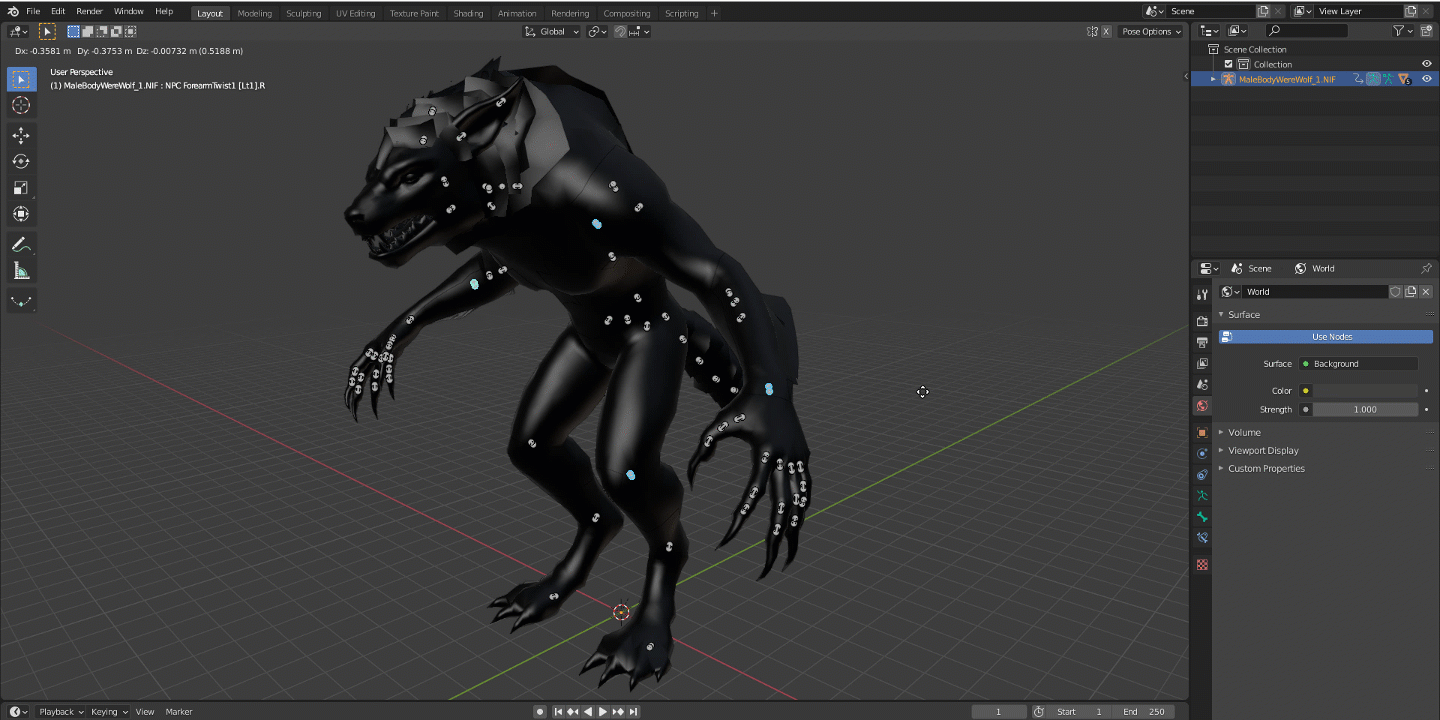1440x720 pixels.
Task: Toggle snapping in the viewport header
Action: coord(620,31)
